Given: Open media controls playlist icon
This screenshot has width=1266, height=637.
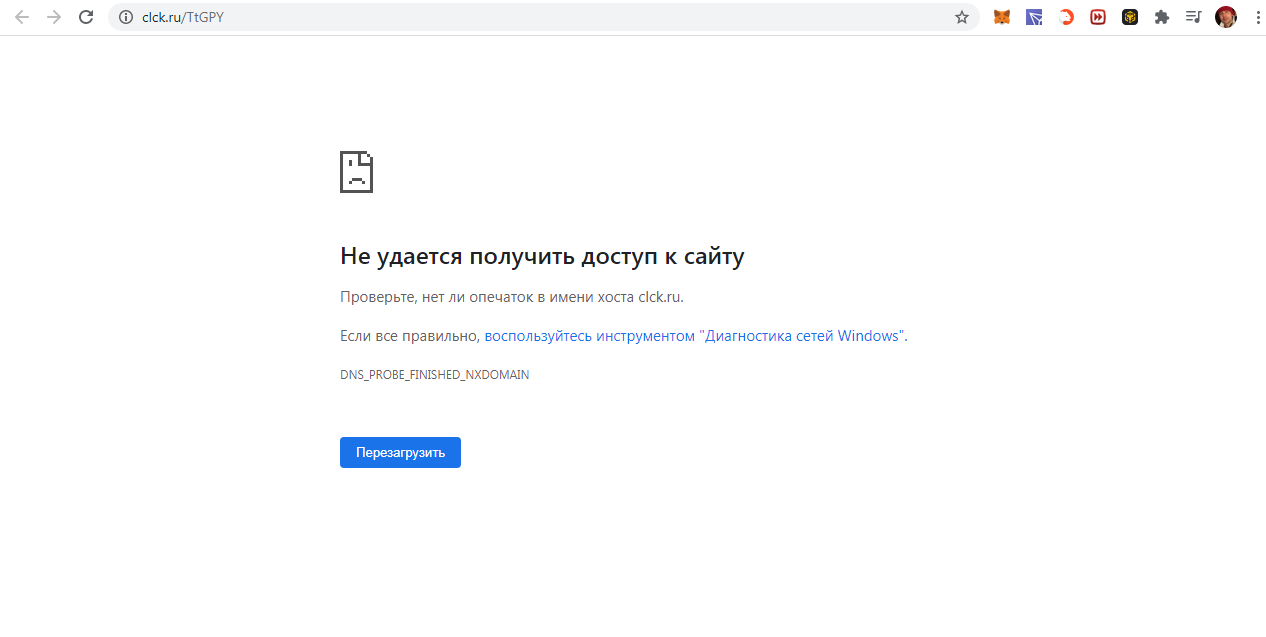Looking at the screenshot, I should pos(1193,17).
